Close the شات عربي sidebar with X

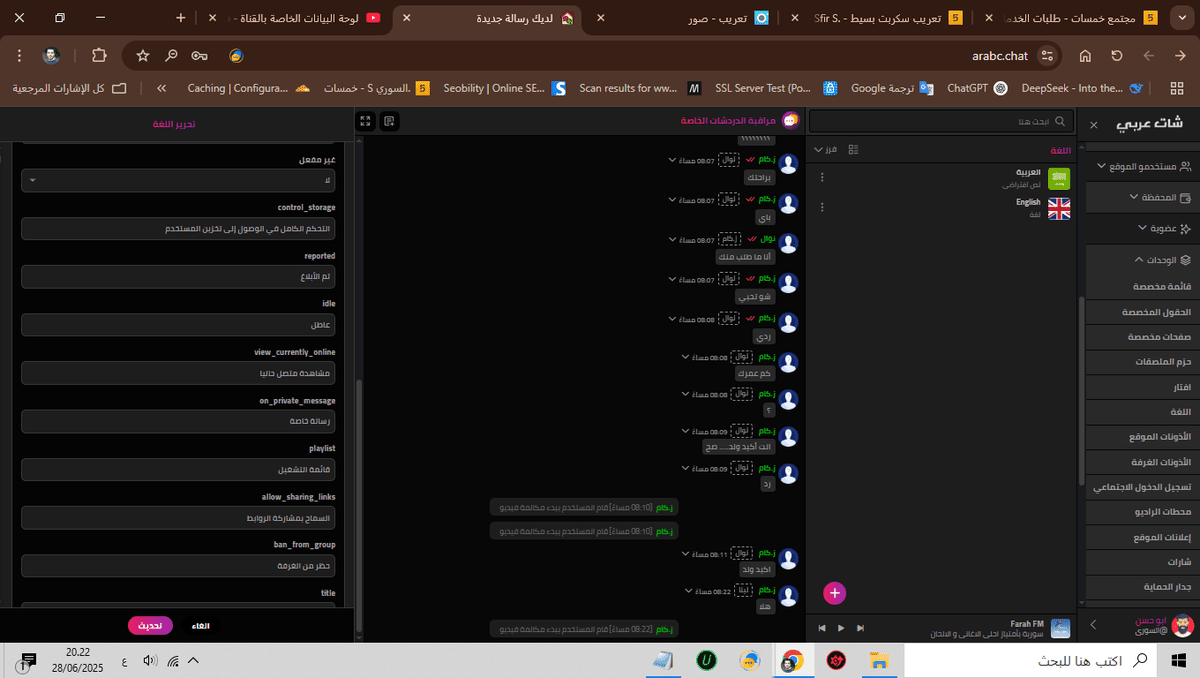point(1093,125)
